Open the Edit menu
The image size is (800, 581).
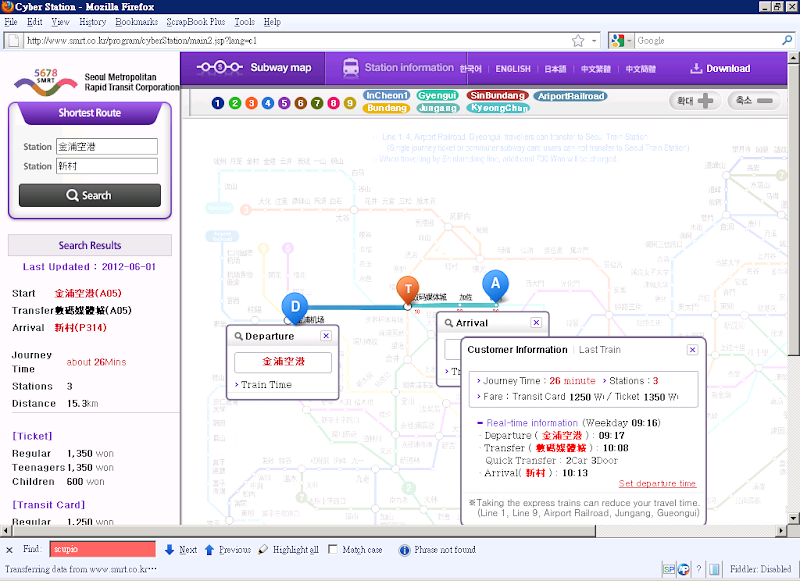(35, 22)
